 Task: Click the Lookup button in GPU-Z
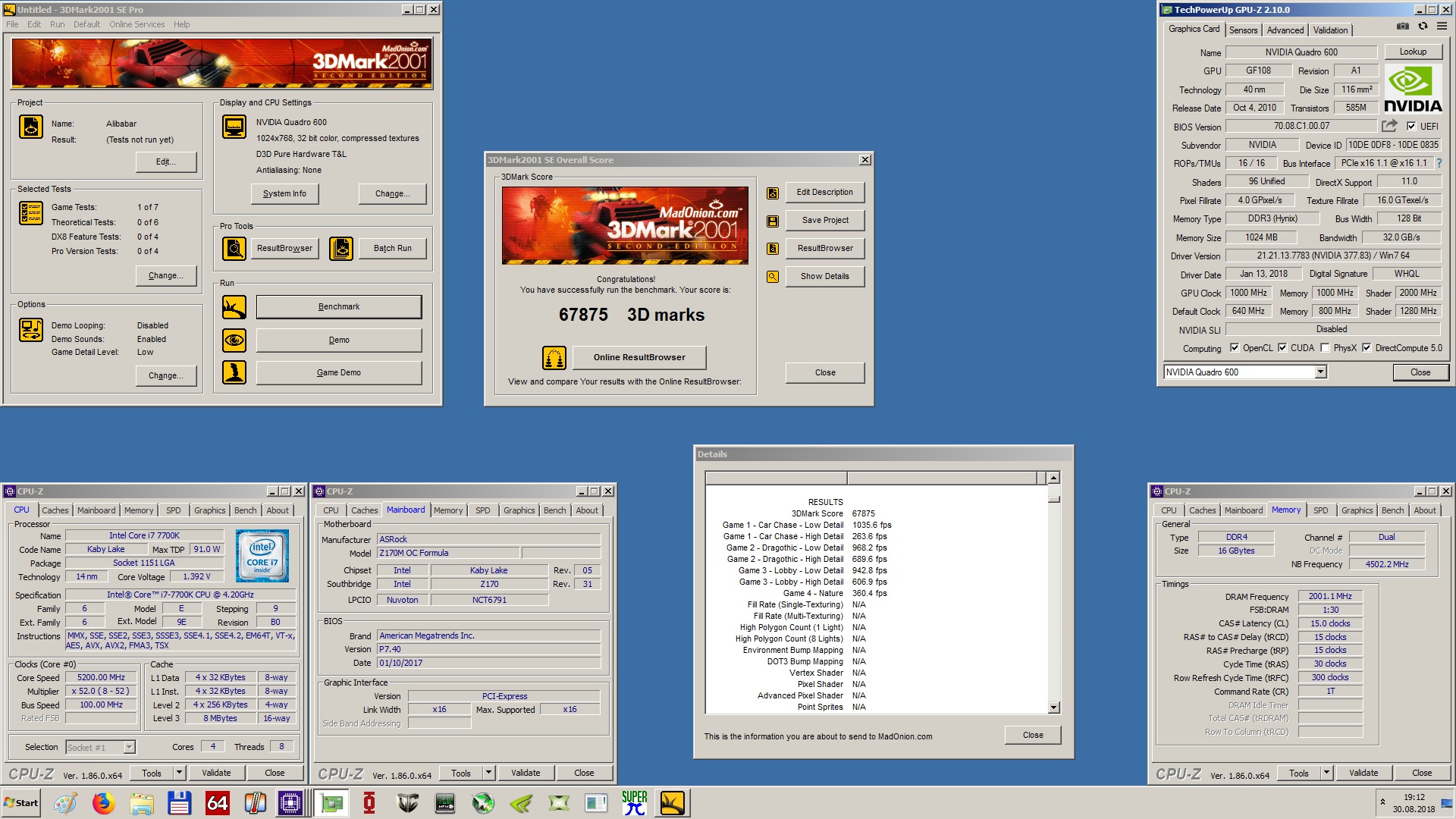tap(1413, 52)
